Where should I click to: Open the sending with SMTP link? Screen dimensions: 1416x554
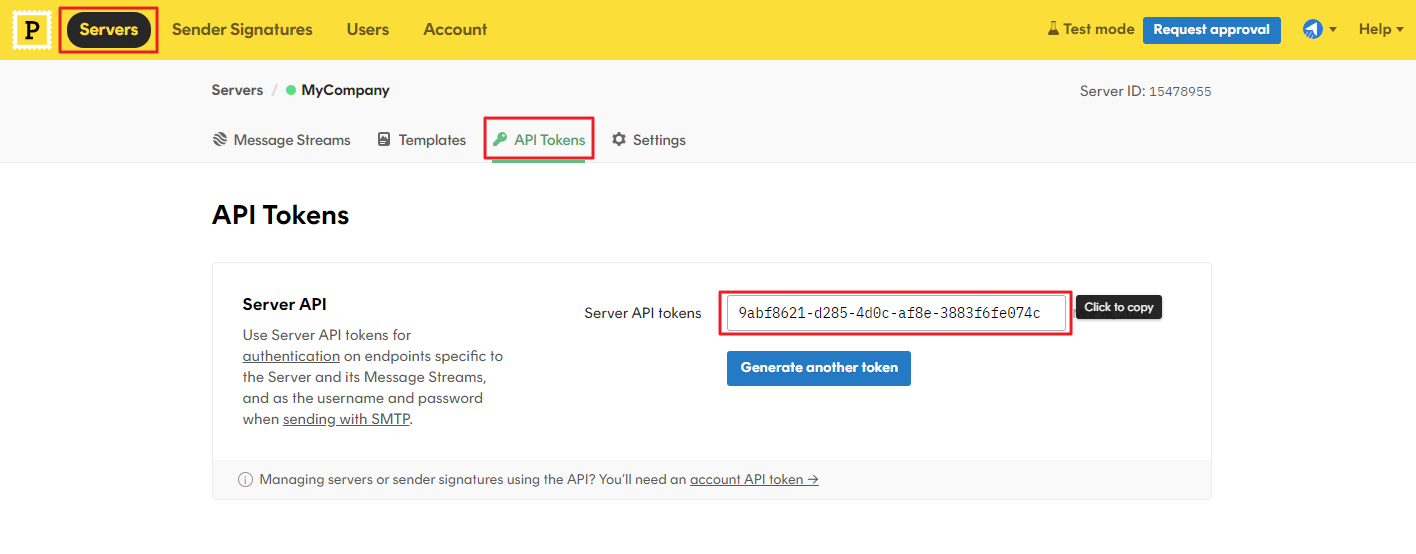pyautogui.click(x=347, y=420)
